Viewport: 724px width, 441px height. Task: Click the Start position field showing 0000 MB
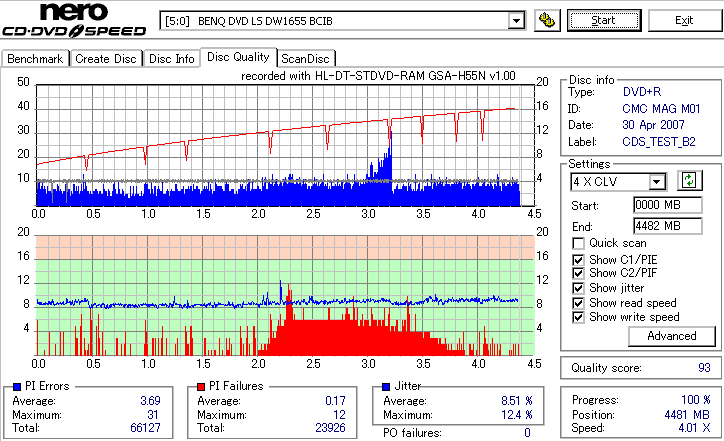point(668,205)
